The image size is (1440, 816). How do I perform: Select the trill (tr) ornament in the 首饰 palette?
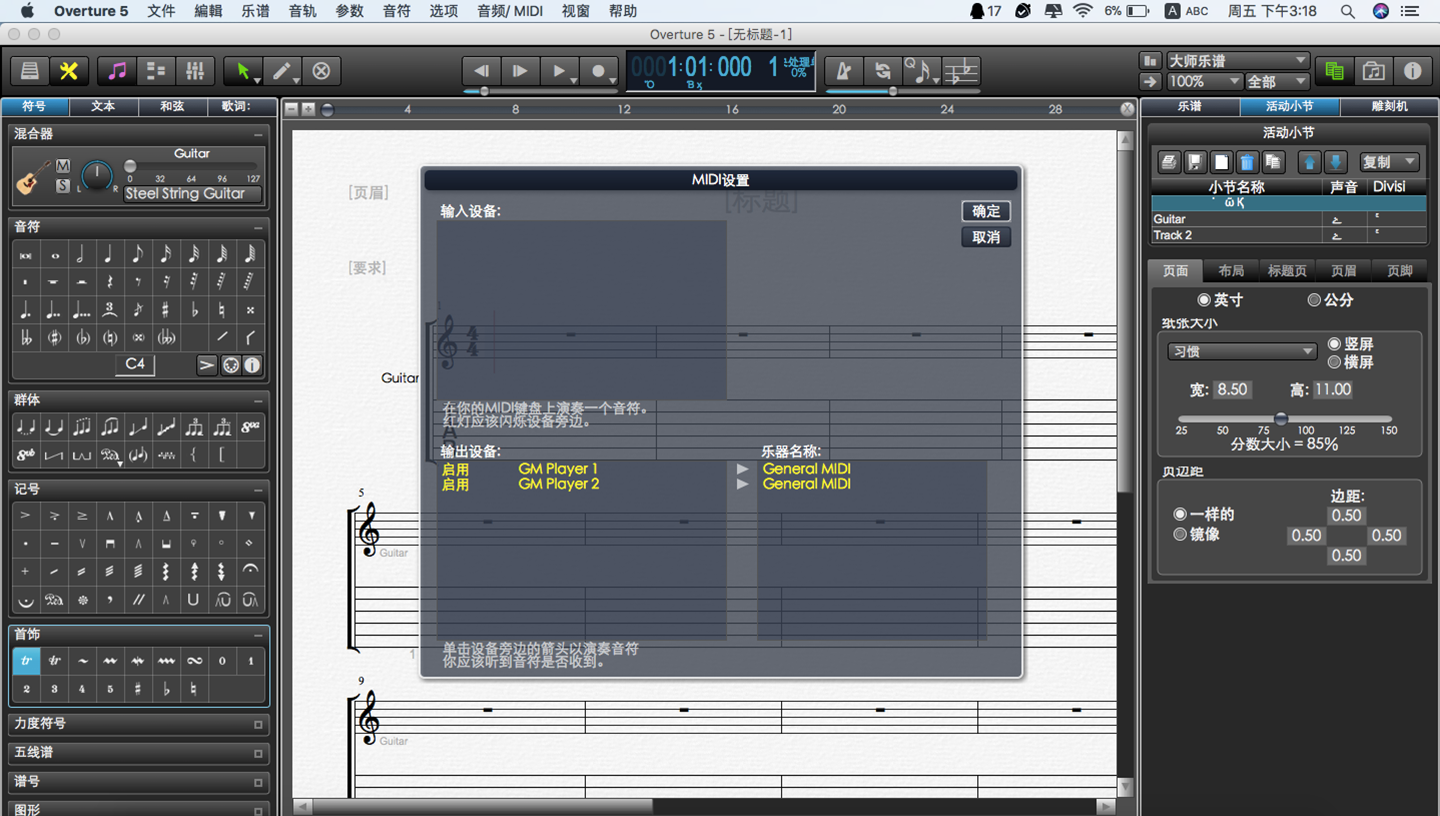click(x=26, y=661)
